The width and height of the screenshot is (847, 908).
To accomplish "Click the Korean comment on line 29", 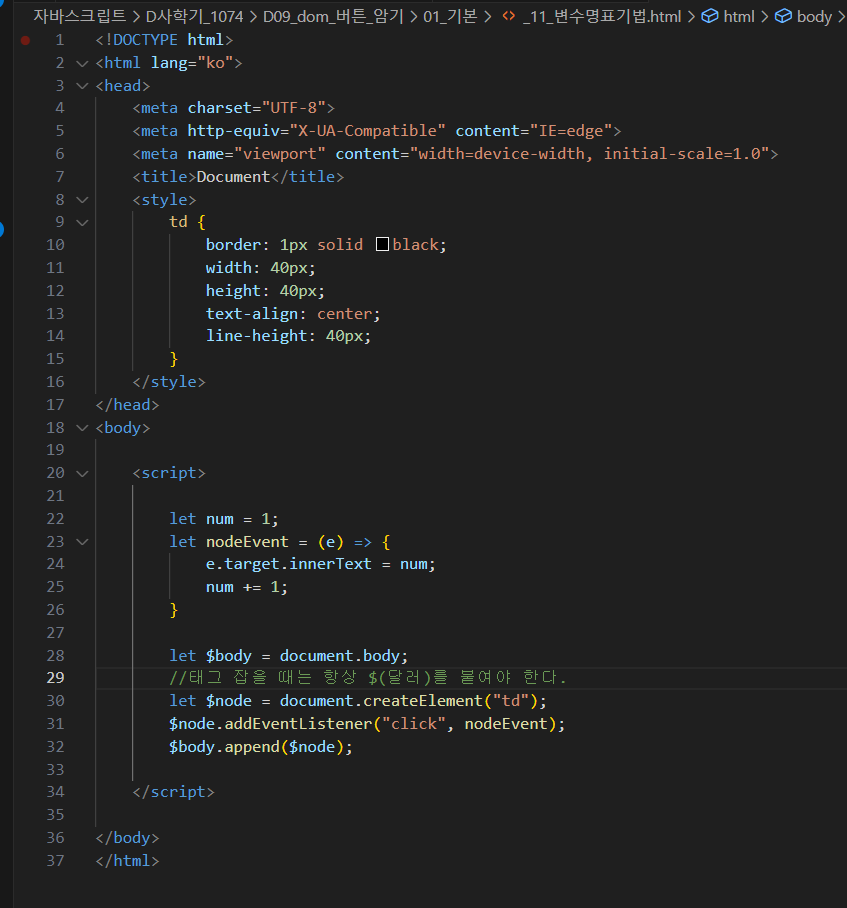I will pos(368,678).
